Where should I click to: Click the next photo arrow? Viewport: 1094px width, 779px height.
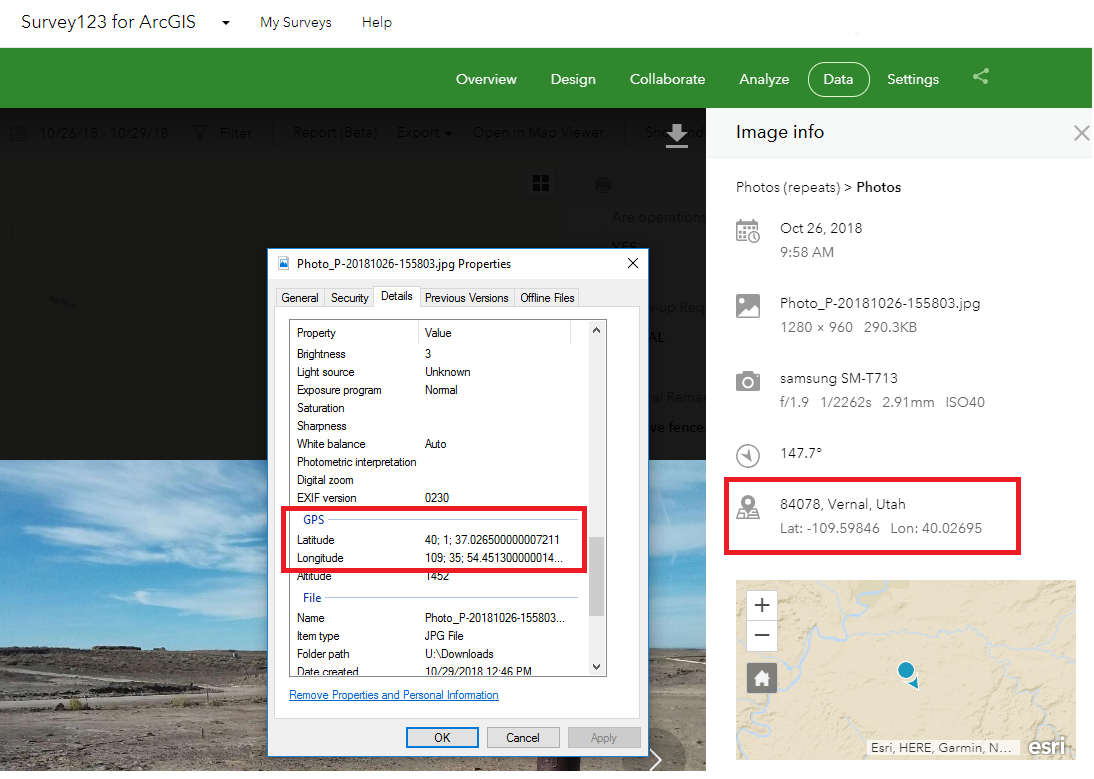[655, 760]
